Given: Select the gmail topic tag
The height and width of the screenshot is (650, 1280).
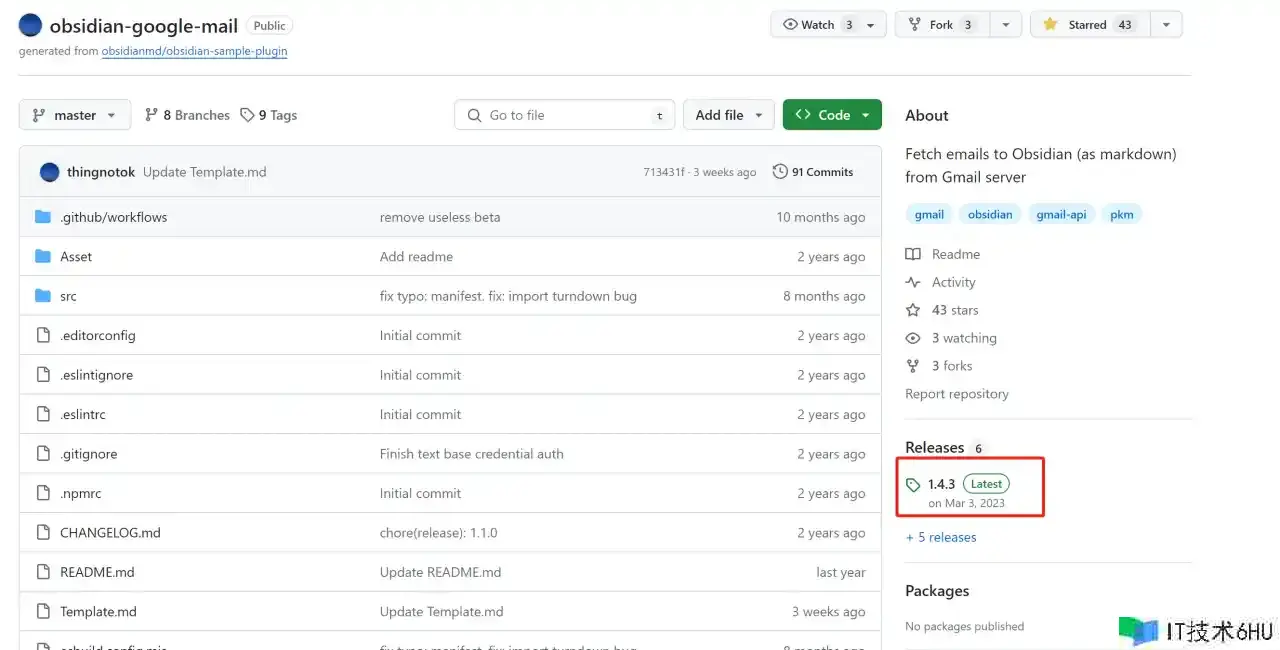Looking at the screenshot, I should [929, 214].
